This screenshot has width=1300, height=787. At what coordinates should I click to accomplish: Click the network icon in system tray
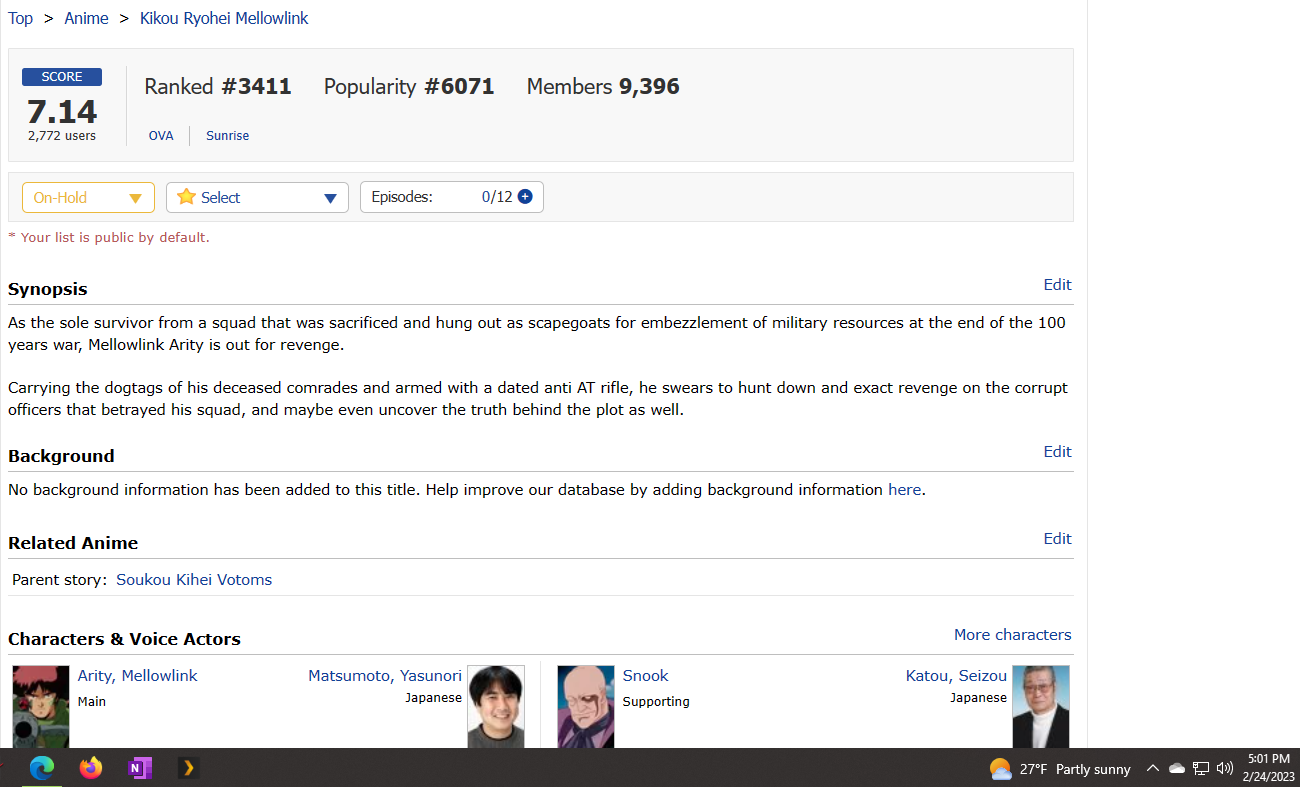tap(1201, 768)
